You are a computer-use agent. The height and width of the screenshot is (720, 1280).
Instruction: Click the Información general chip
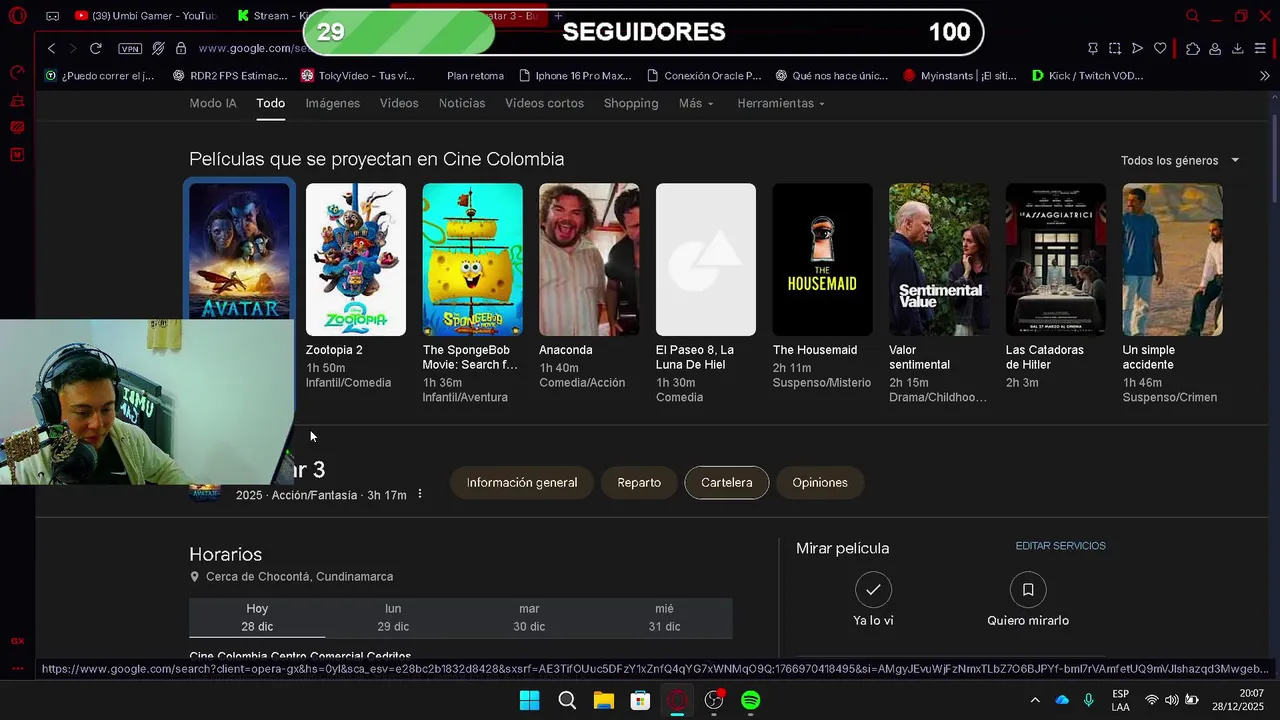coord(522,482)
